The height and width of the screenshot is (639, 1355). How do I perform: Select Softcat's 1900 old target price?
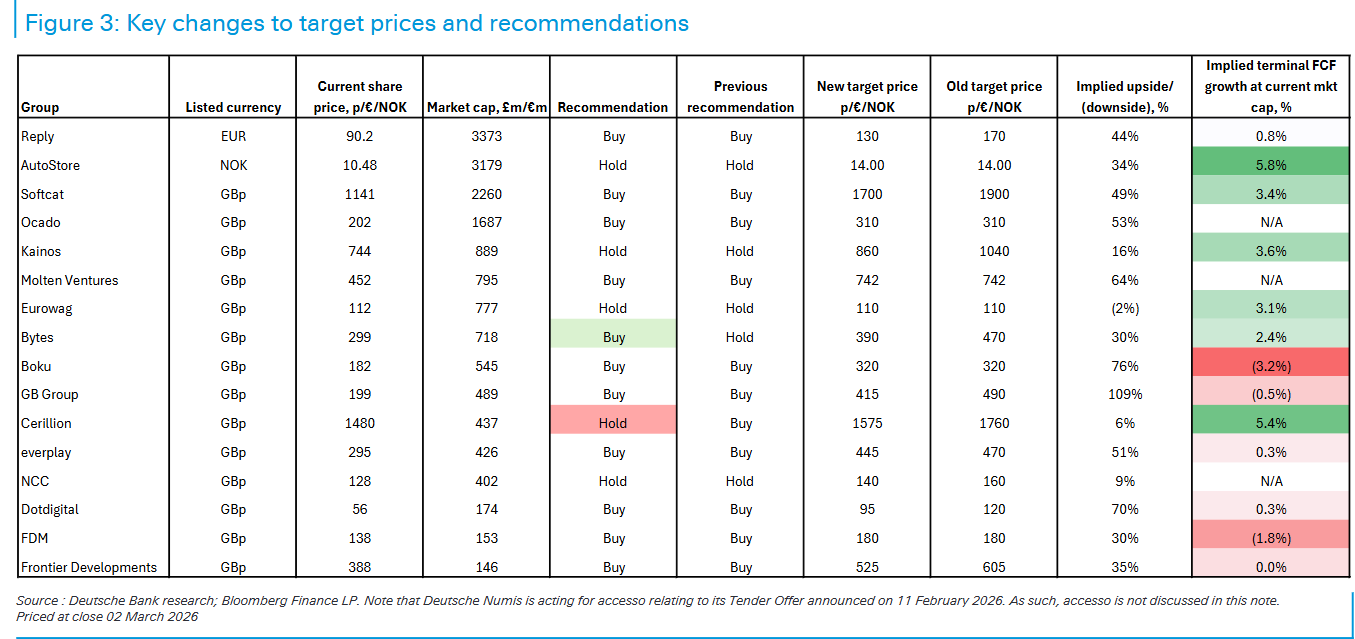click(994, 194)
